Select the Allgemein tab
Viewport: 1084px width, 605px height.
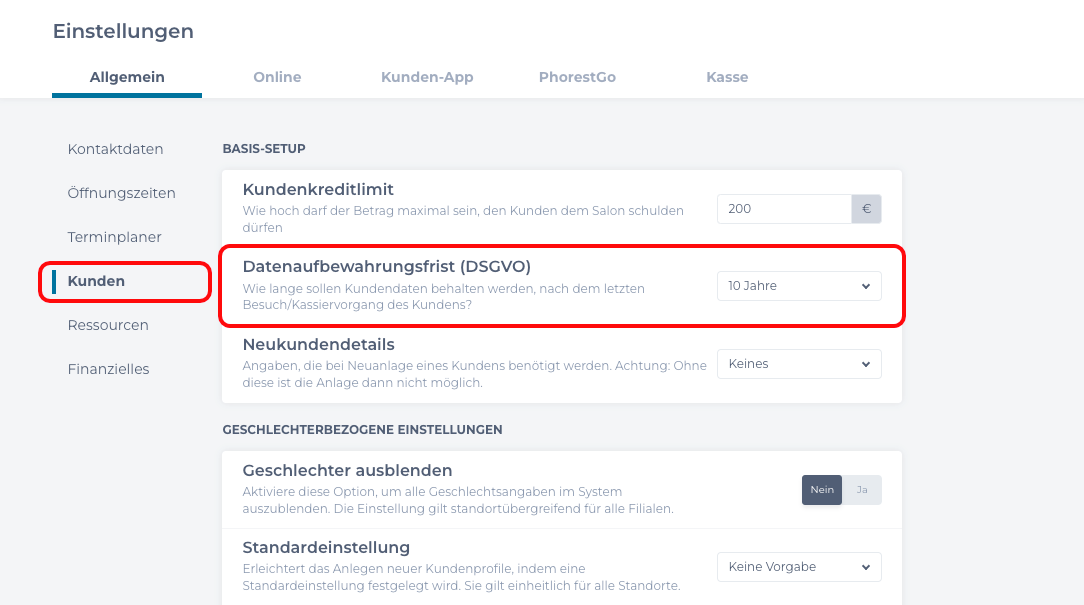127,77
